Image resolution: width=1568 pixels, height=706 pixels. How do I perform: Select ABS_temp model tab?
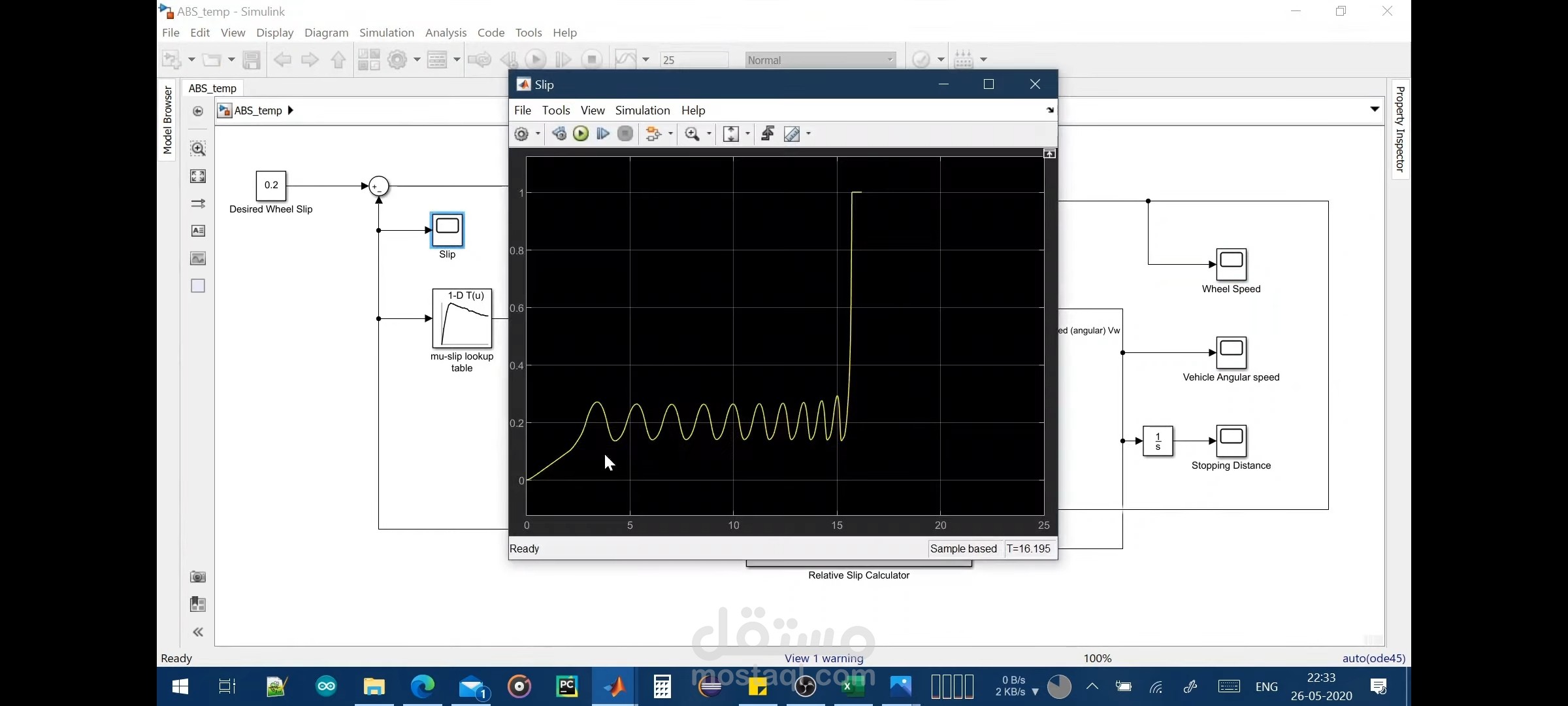pos(212,88)
